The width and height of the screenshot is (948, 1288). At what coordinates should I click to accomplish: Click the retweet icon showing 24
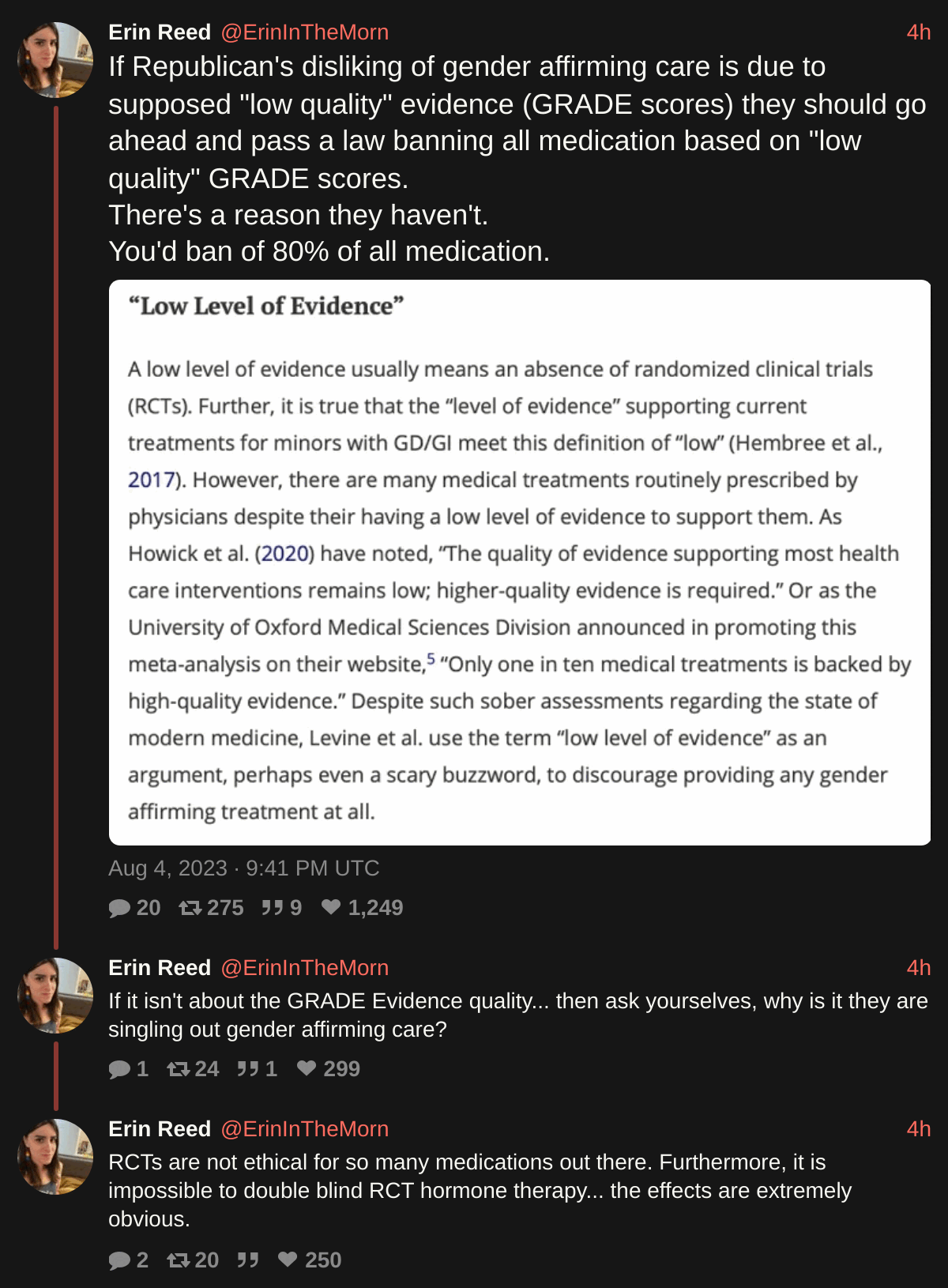179,1069
